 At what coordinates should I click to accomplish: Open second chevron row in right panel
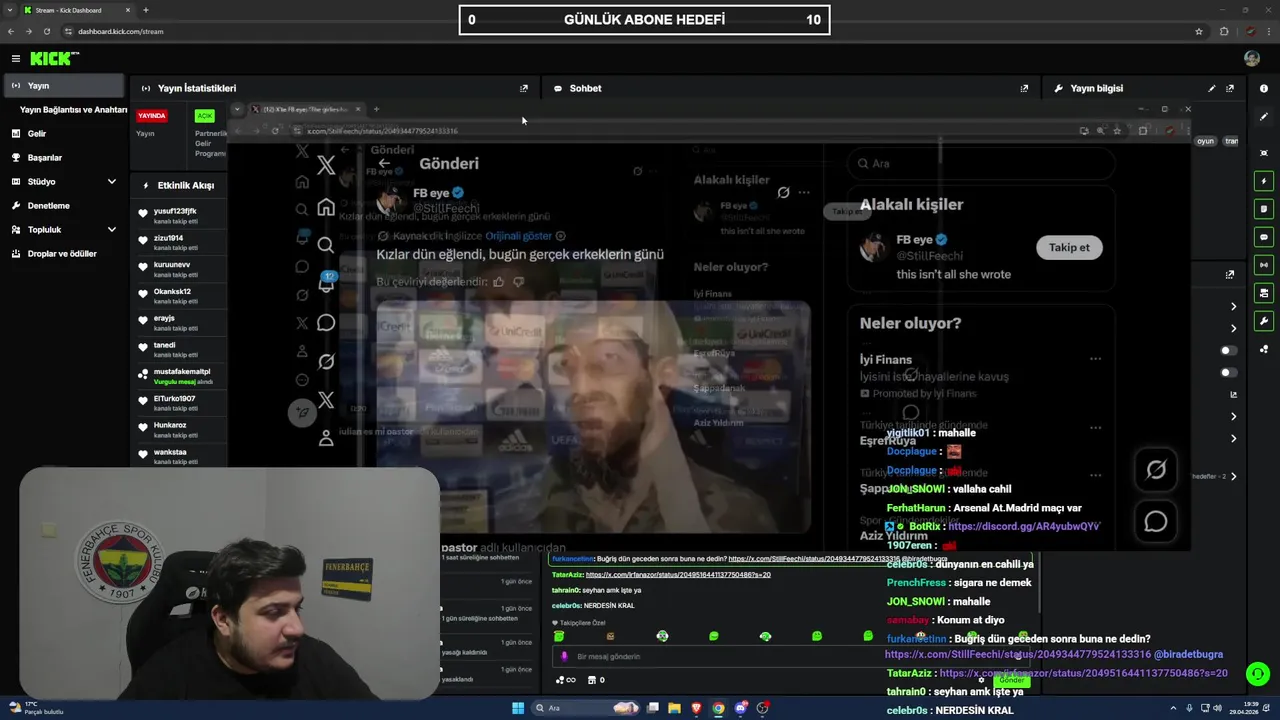point(1233,328)
